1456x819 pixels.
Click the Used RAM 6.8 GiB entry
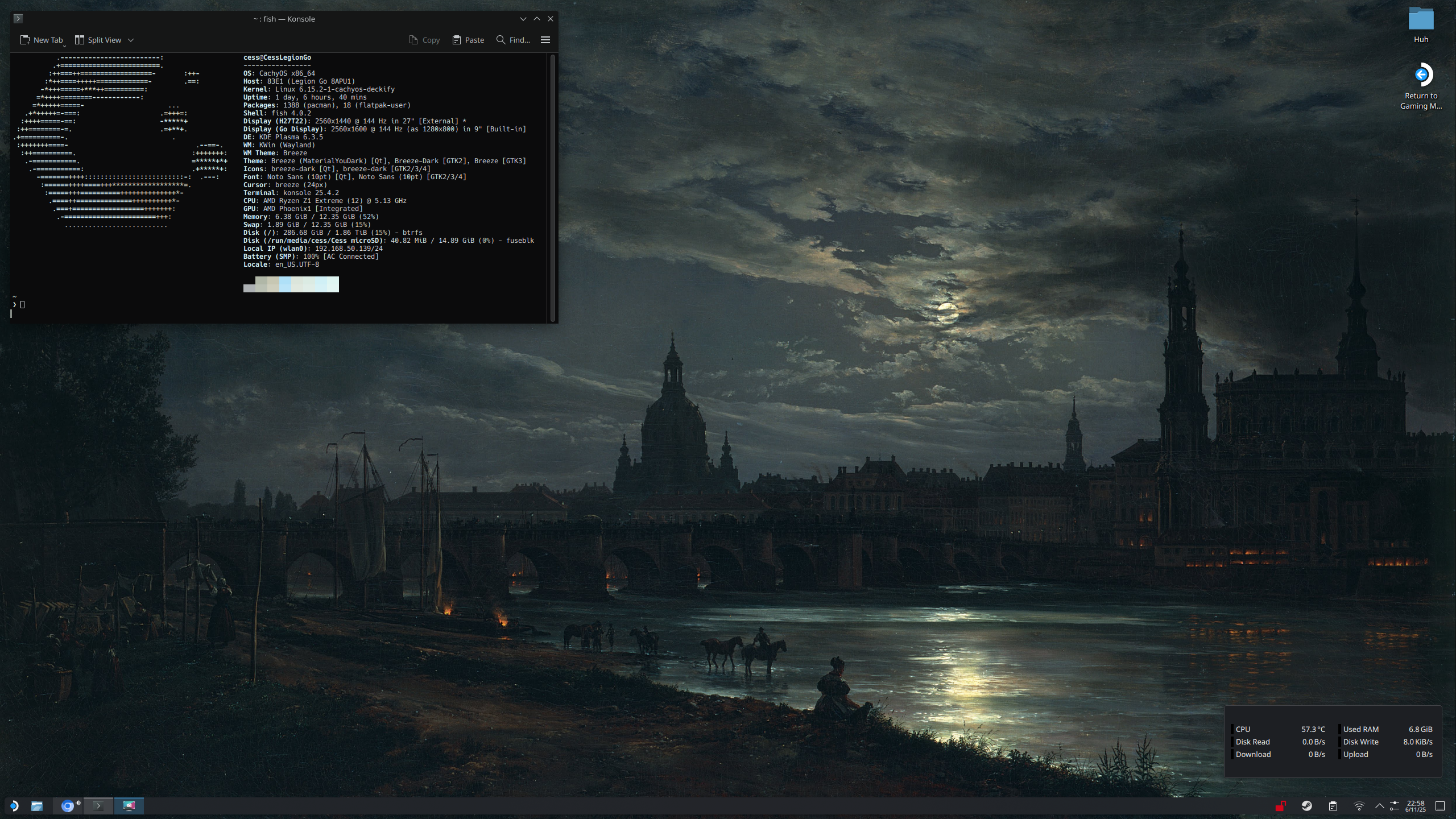pos(1386,729)
